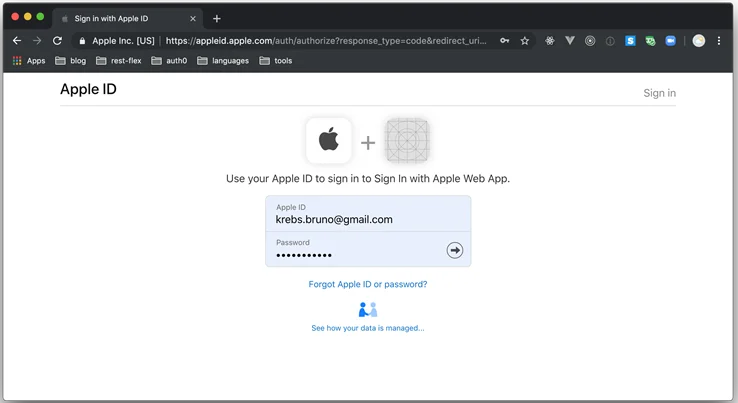Open See how your data is managed

point(368,328)
